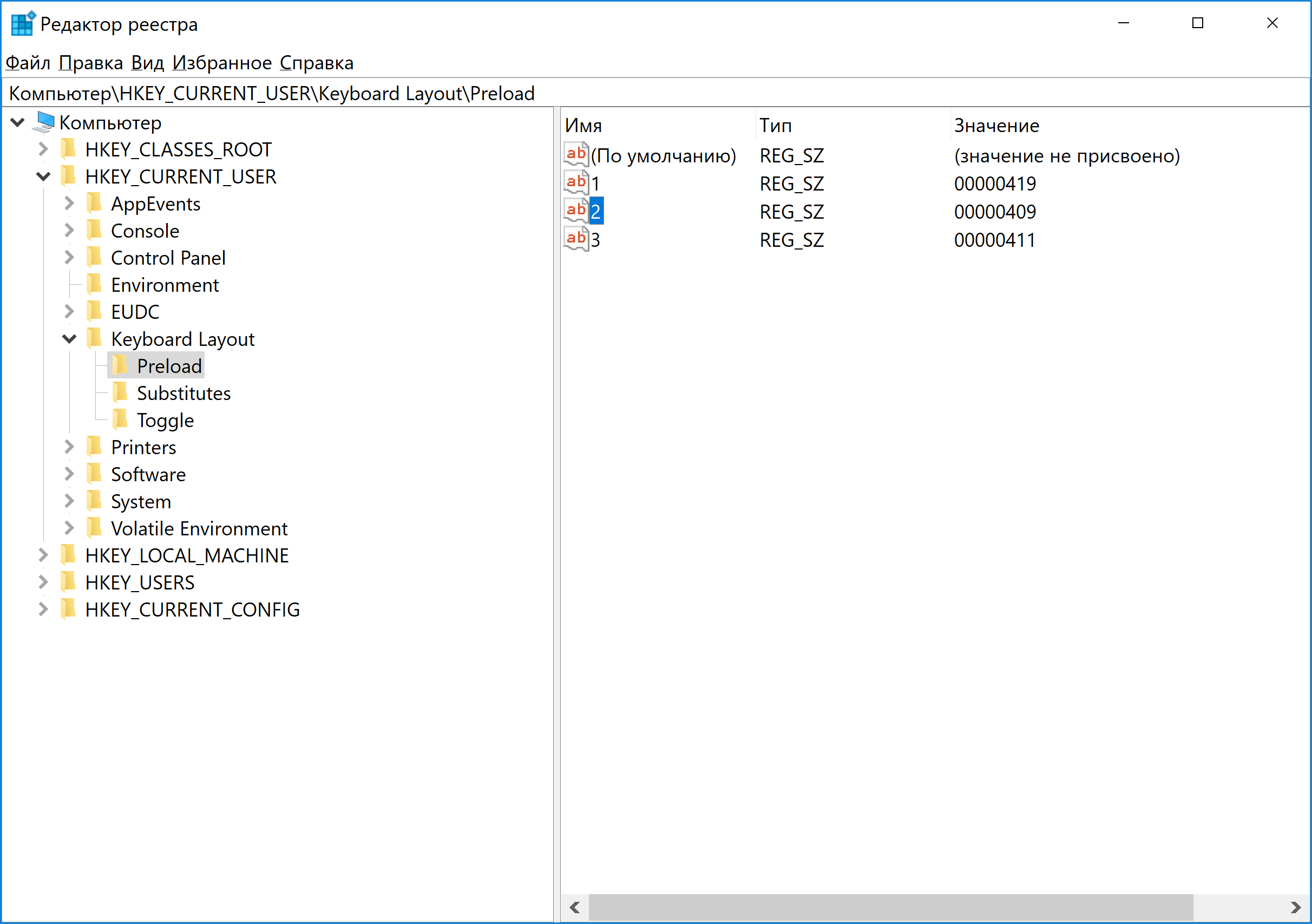Click the Preload folder icon

pyautogui.click(x=121, y=366)
